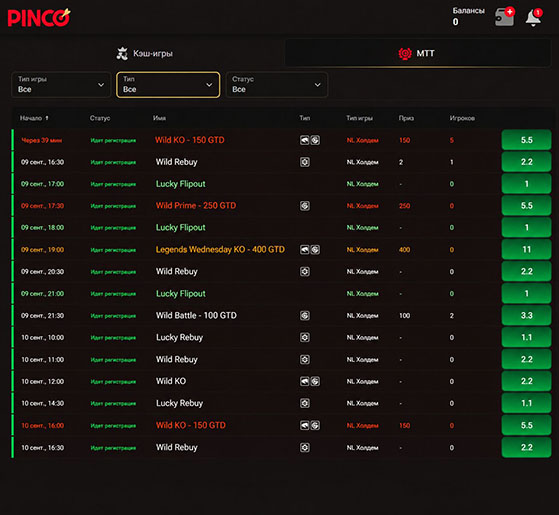Click the knockout icon on Wild KO - 150 GTD top row
Viewport: 559px width, 515px height.
click(x=304, y=140)
